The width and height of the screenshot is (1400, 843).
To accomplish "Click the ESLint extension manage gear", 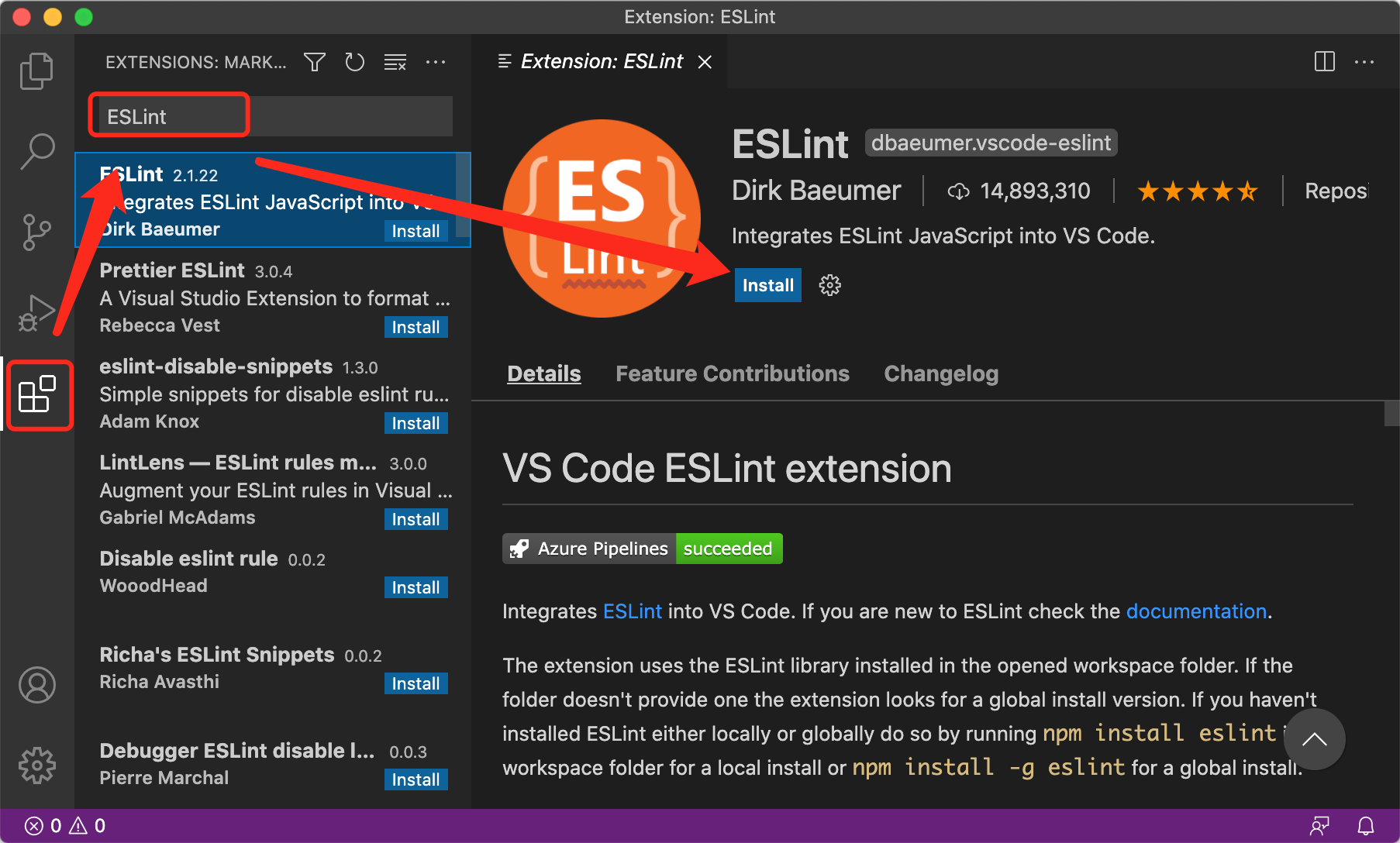I will coord(830,285).
